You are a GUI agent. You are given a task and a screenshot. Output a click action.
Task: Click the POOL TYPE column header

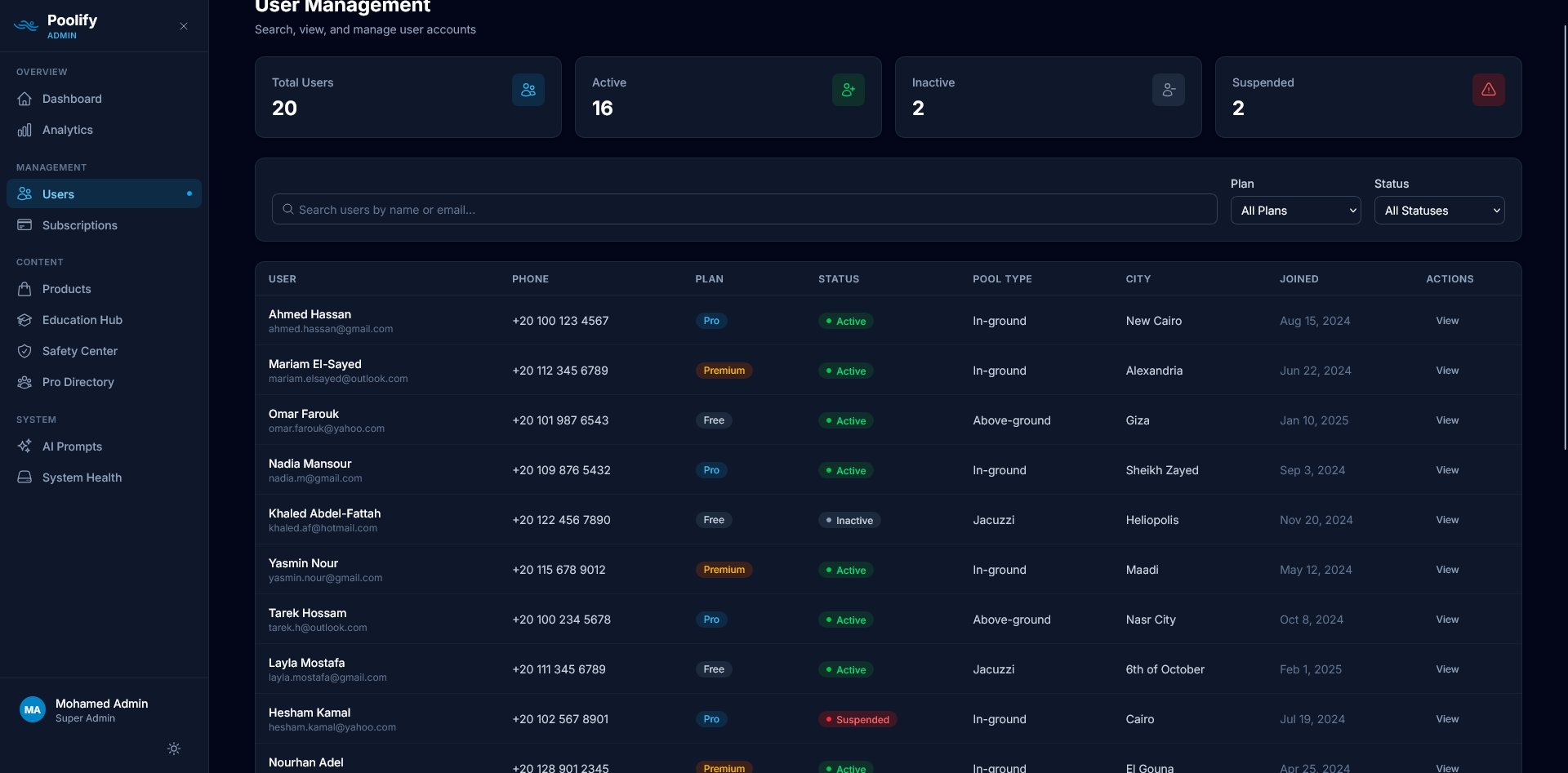pyautogui.click(x=1003, y=279)
